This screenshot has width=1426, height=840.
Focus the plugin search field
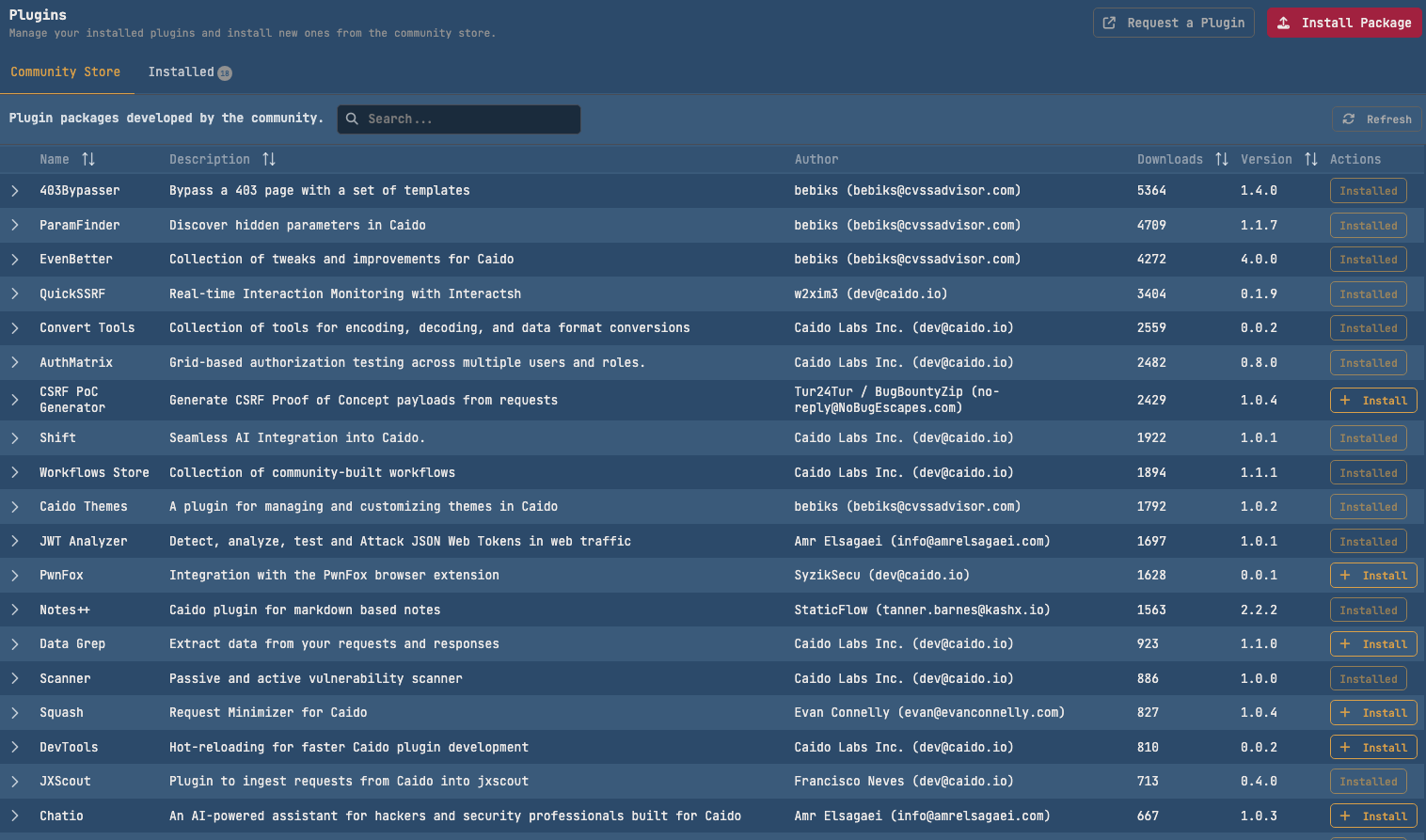click(459, 119)
